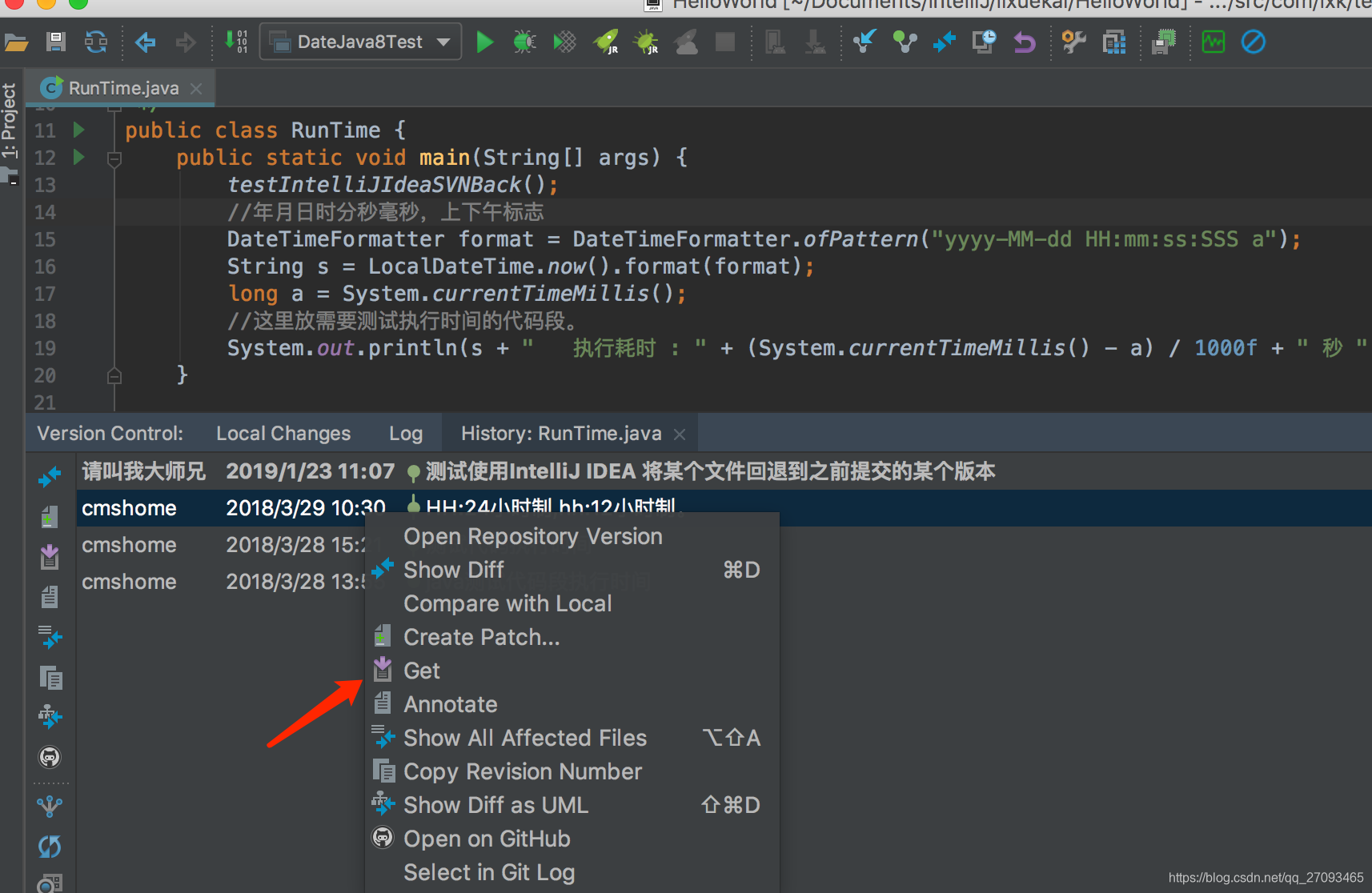The width and height of the screenshot is (1372, 893).
Task: Click Show Diff as UML sidebar icon
Action: (50, 717)
